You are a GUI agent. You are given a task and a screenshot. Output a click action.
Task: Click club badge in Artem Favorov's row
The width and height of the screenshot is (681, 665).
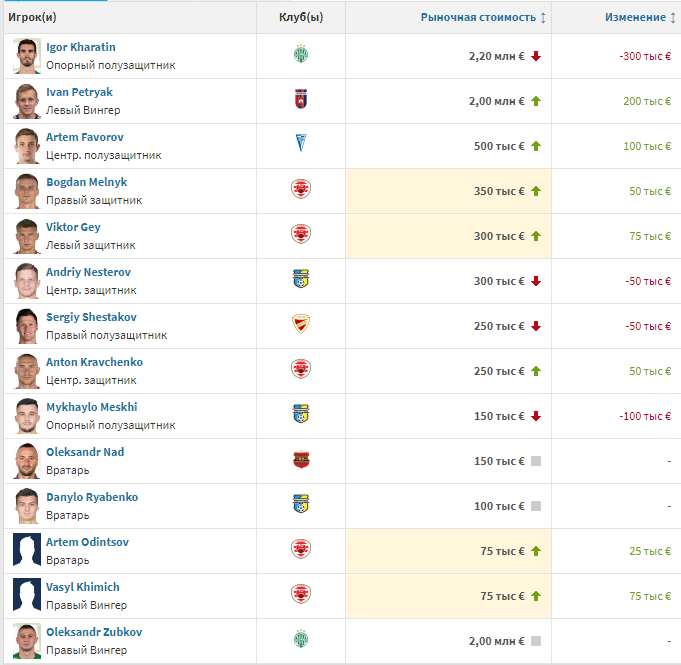pyautogui.click(x=300, y=146)
